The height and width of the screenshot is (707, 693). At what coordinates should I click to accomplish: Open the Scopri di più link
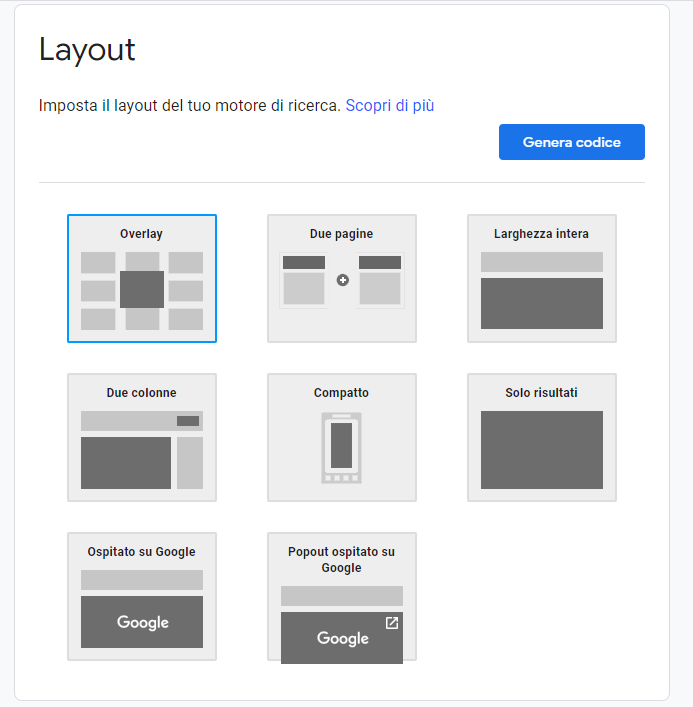click(x=390, y=105)
